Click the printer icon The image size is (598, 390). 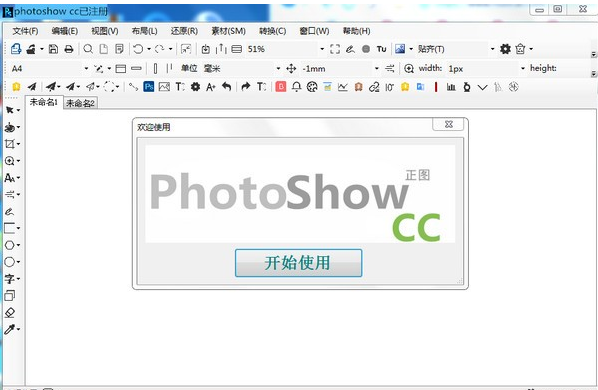tap(69, 49)
